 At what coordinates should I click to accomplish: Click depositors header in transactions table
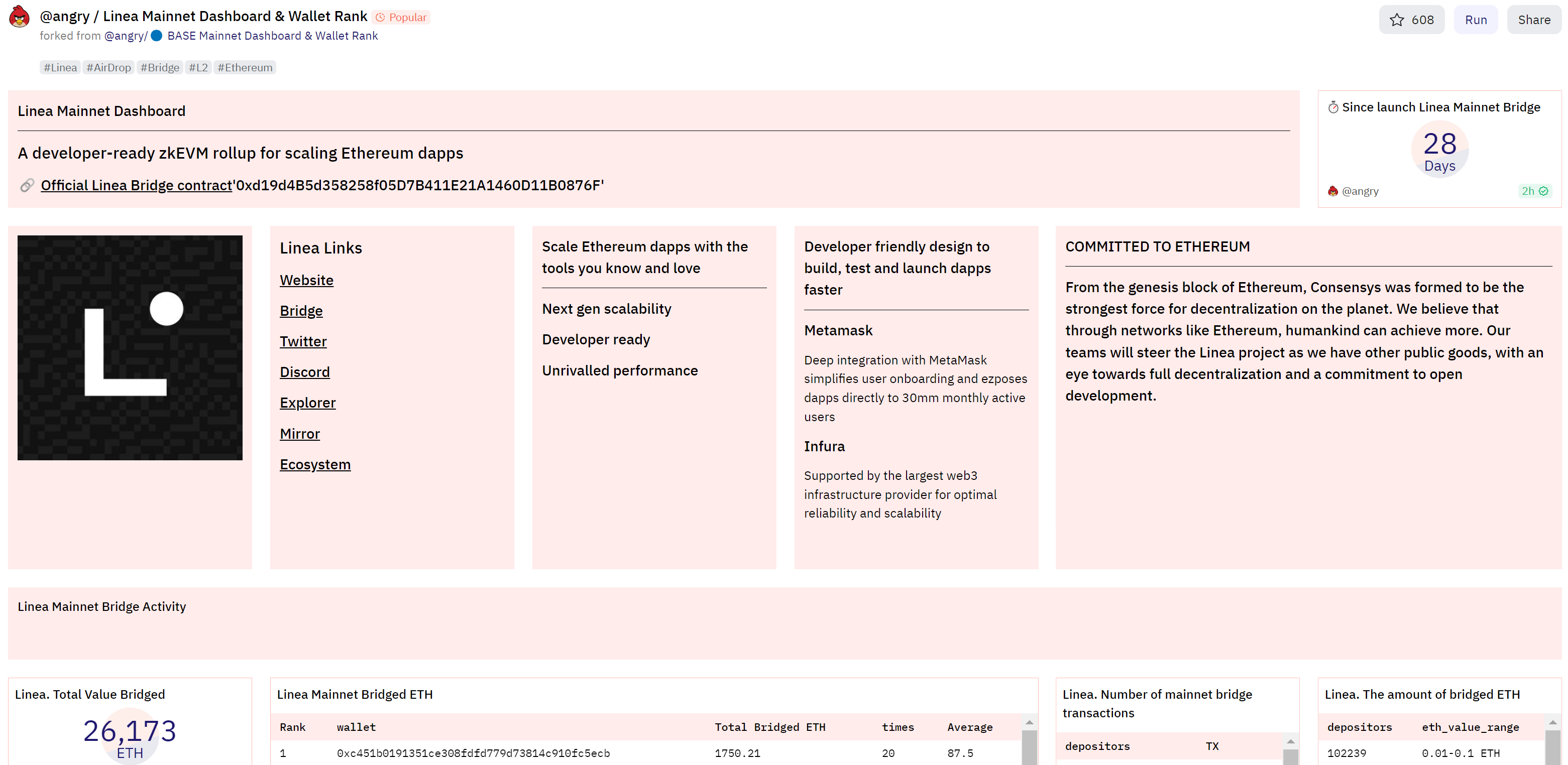pyautogui.click(x=1097, y=746)
